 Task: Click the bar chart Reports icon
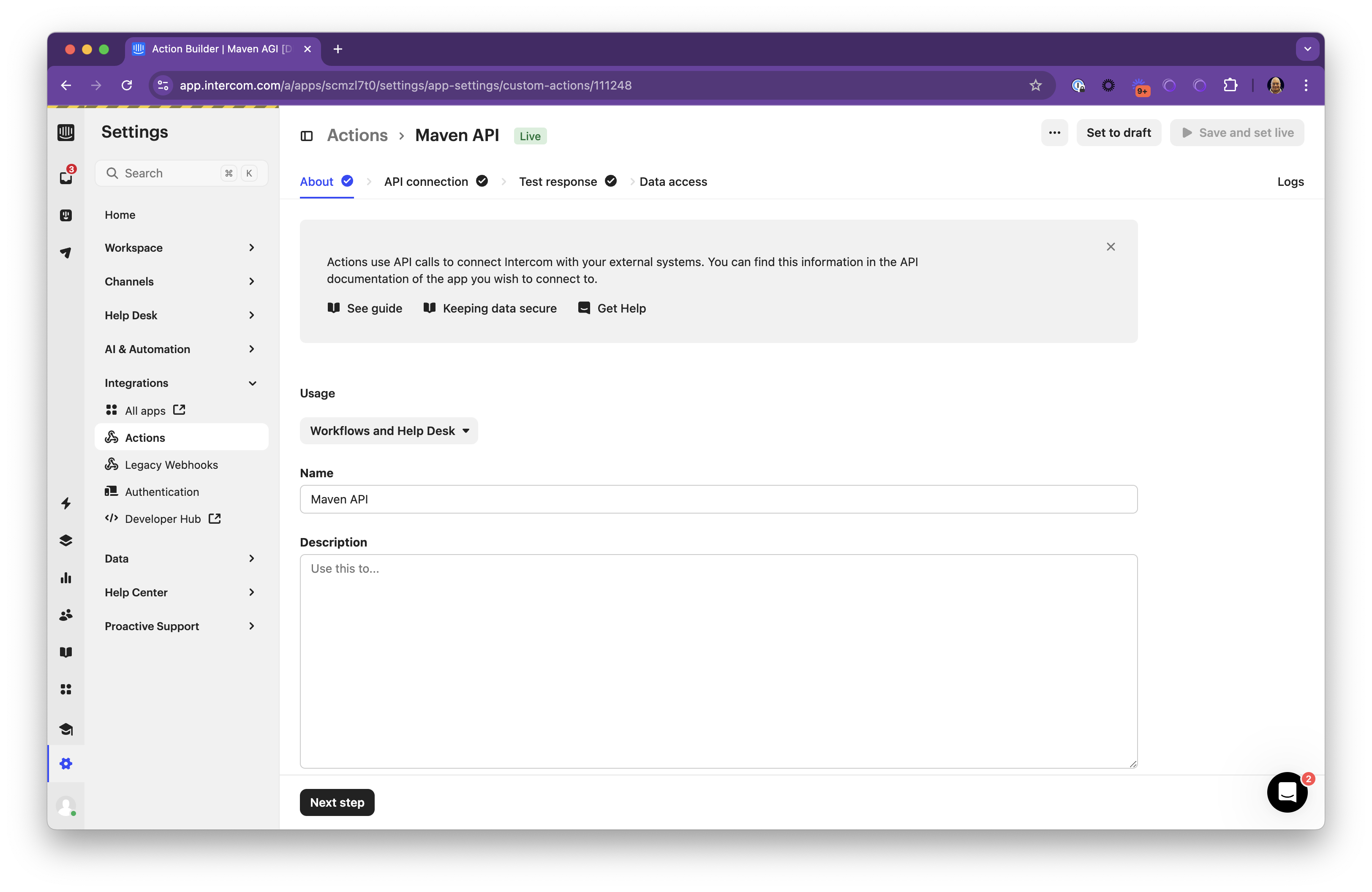point(66,577)
